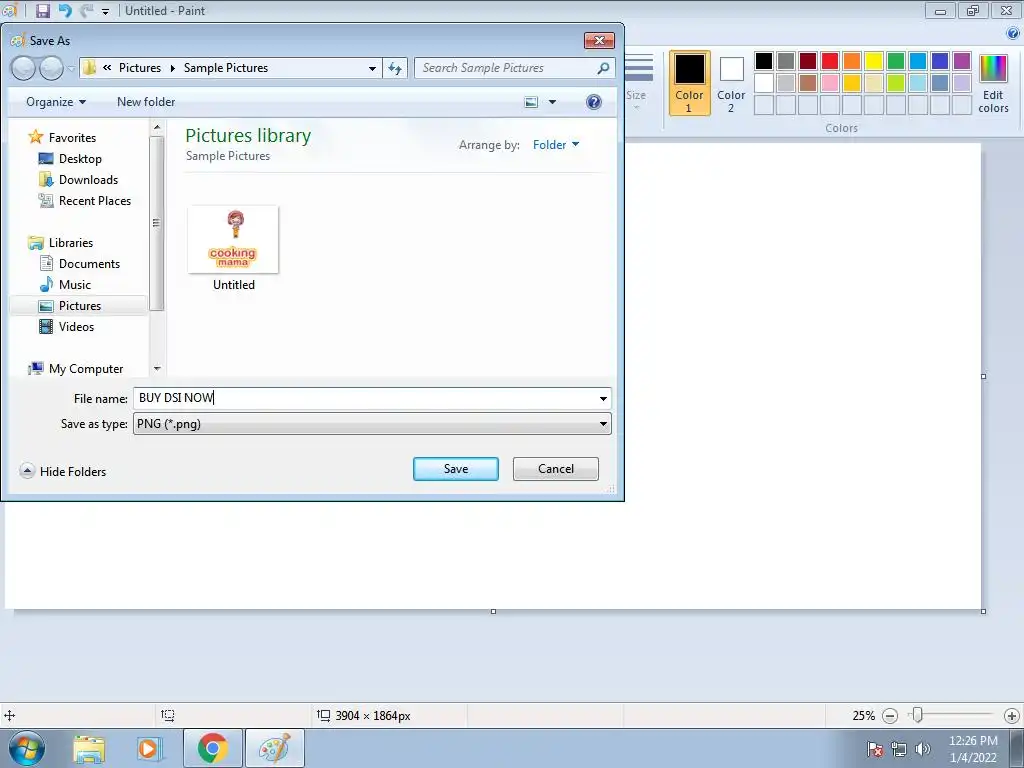Open the Windows Start menu
The height and width of the screenshot is (768, 1024).
(x=27, y=748)
